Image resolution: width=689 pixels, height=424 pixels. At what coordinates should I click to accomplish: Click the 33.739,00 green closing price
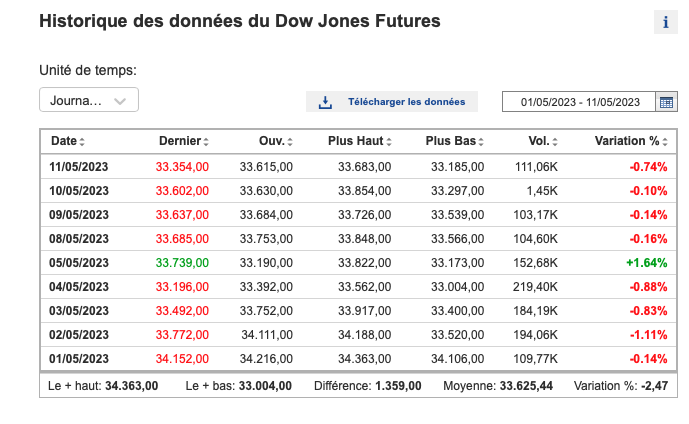pyautogui.click(x=182, y=262)
